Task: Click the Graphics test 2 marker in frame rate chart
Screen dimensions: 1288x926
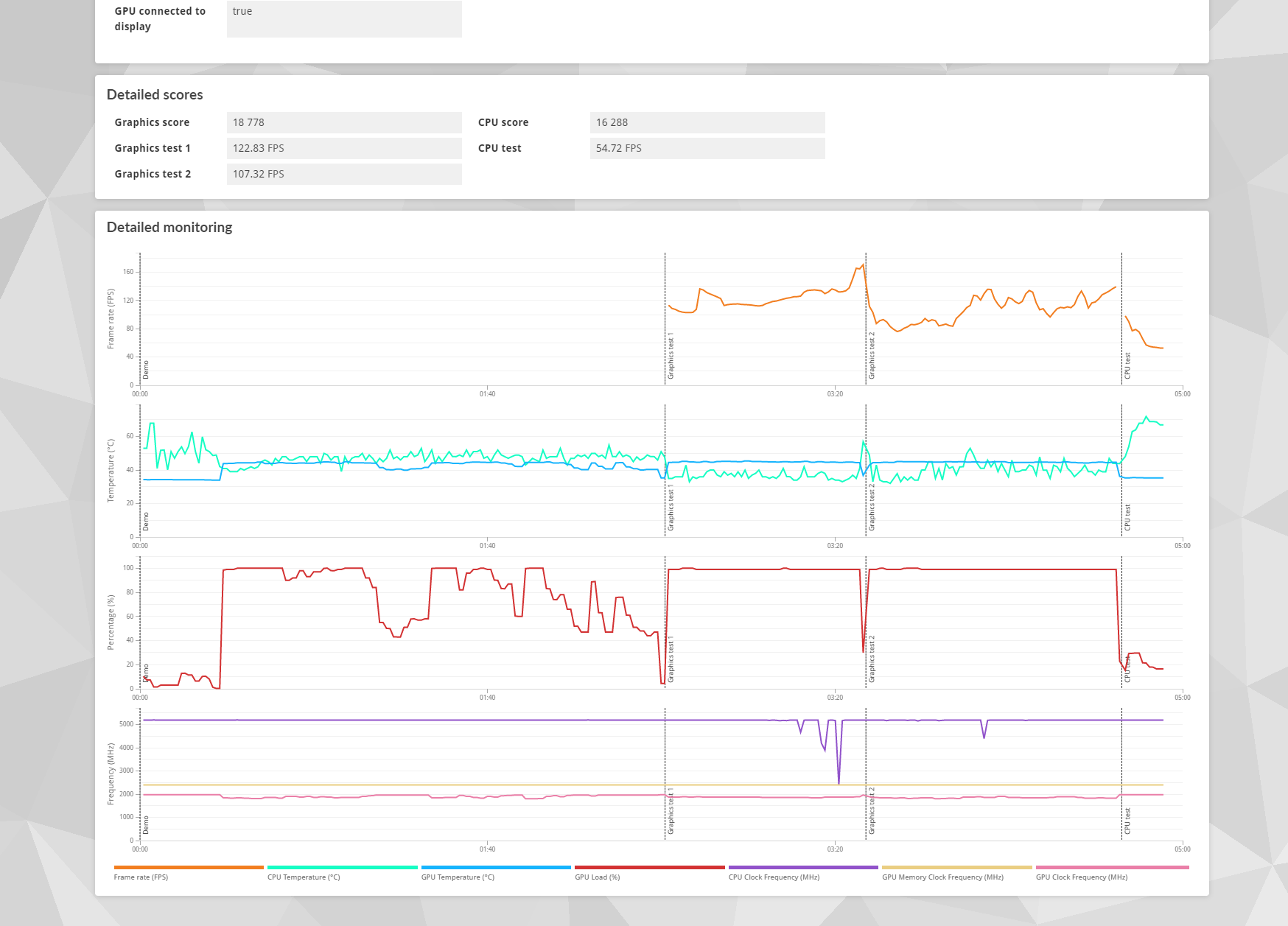Action: click(872, 356)
